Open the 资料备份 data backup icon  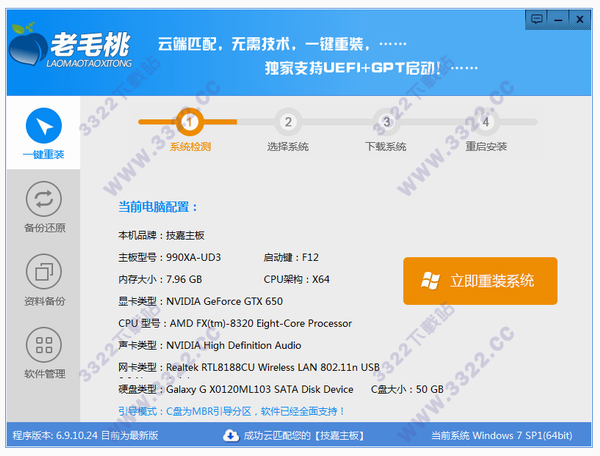coord(44,272)
